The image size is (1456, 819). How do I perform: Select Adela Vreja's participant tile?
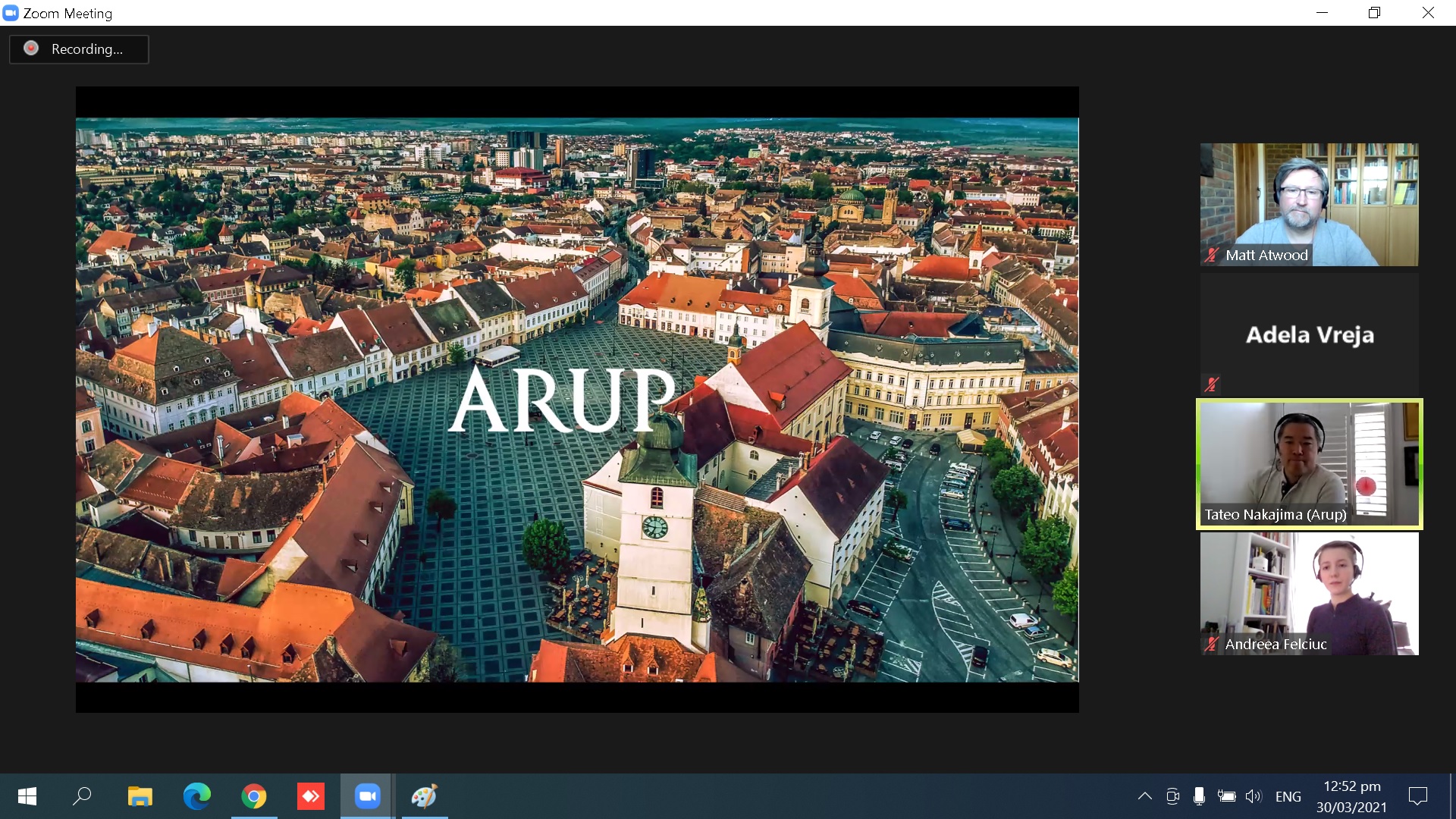tap(1309, 334)
